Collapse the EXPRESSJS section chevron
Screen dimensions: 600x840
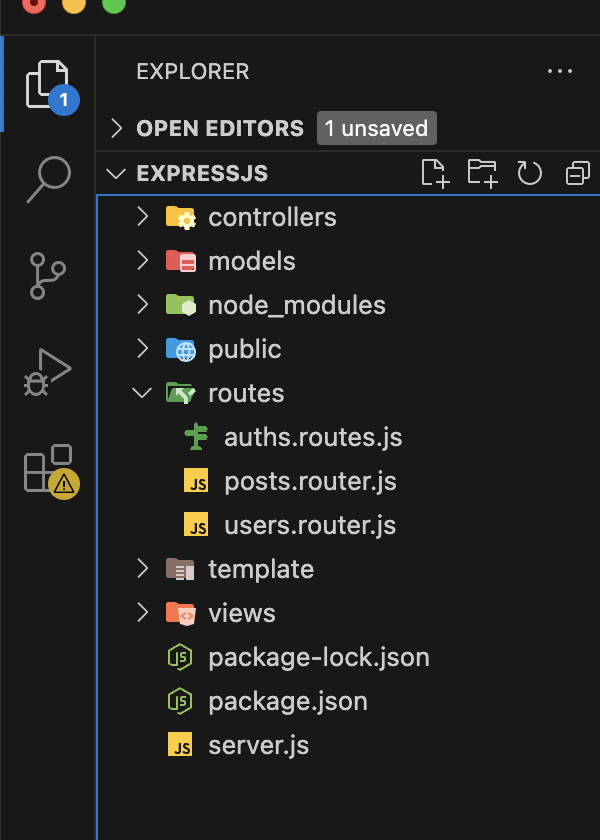click(x=116, y=174)
